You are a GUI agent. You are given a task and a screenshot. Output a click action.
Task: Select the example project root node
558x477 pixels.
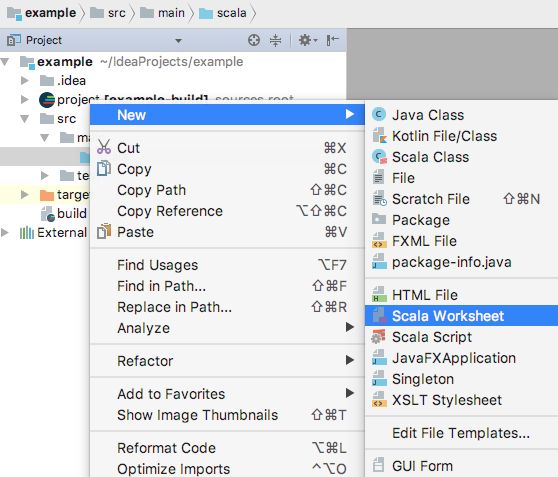tap(65, 62)
